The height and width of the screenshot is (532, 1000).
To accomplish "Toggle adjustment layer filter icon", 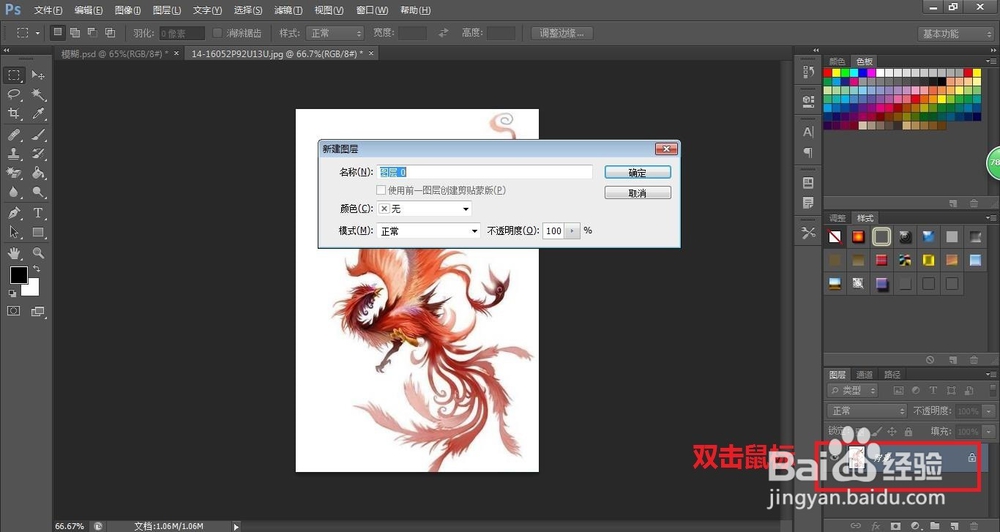I will [916, 390].
